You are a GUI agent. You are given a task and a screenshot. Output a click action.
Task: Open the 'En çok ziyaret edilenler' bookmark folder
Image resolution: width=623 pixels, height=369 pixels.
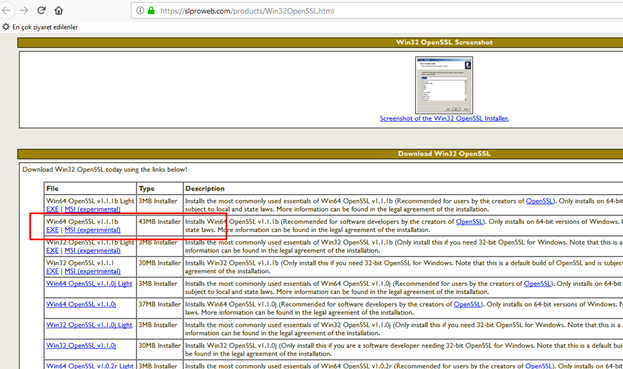pos(41,27)
